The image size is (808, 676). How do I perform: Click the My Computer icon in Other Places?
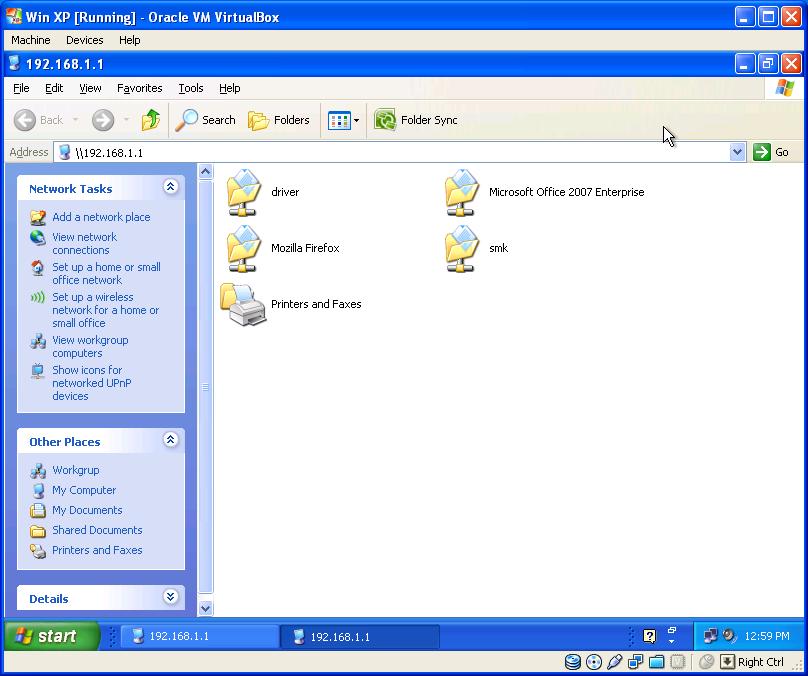tap(38, 491)
